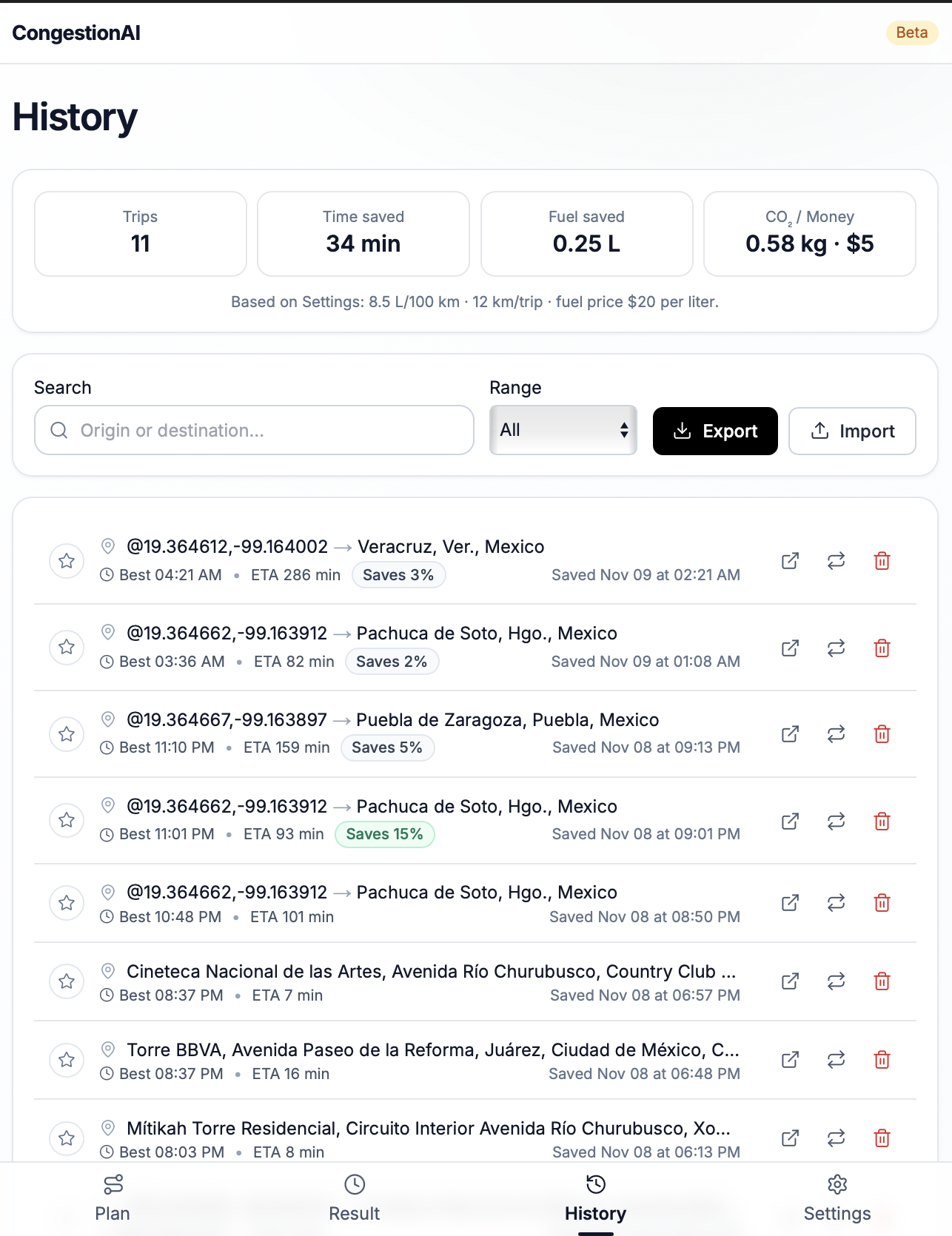The image size is (952, 1236).
Task: Export the trip history
Action: pyautogui.click(x=714, y=431)
